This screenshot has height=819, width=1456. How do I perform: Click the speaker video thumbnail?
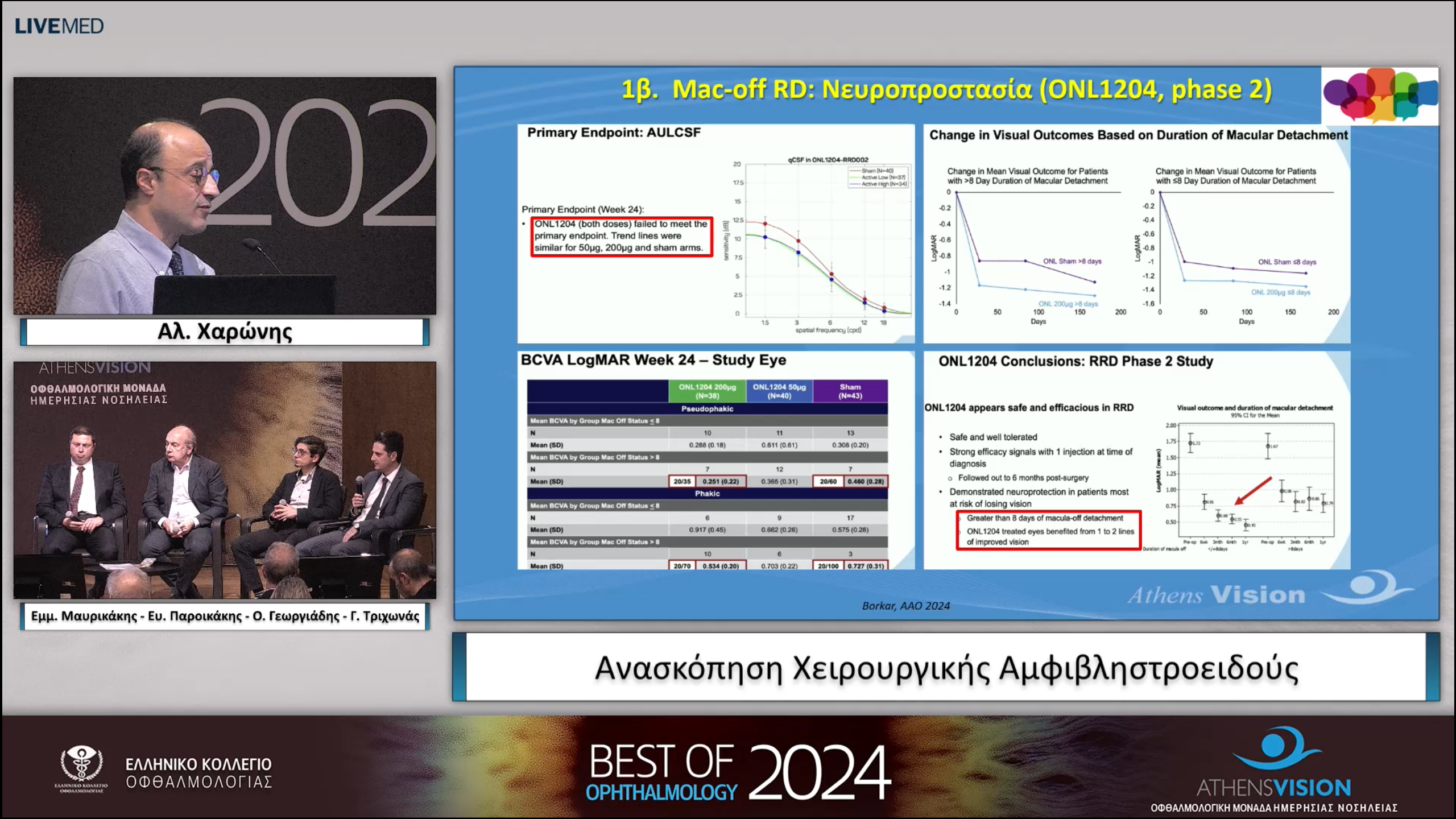click(x=225, y=196)
